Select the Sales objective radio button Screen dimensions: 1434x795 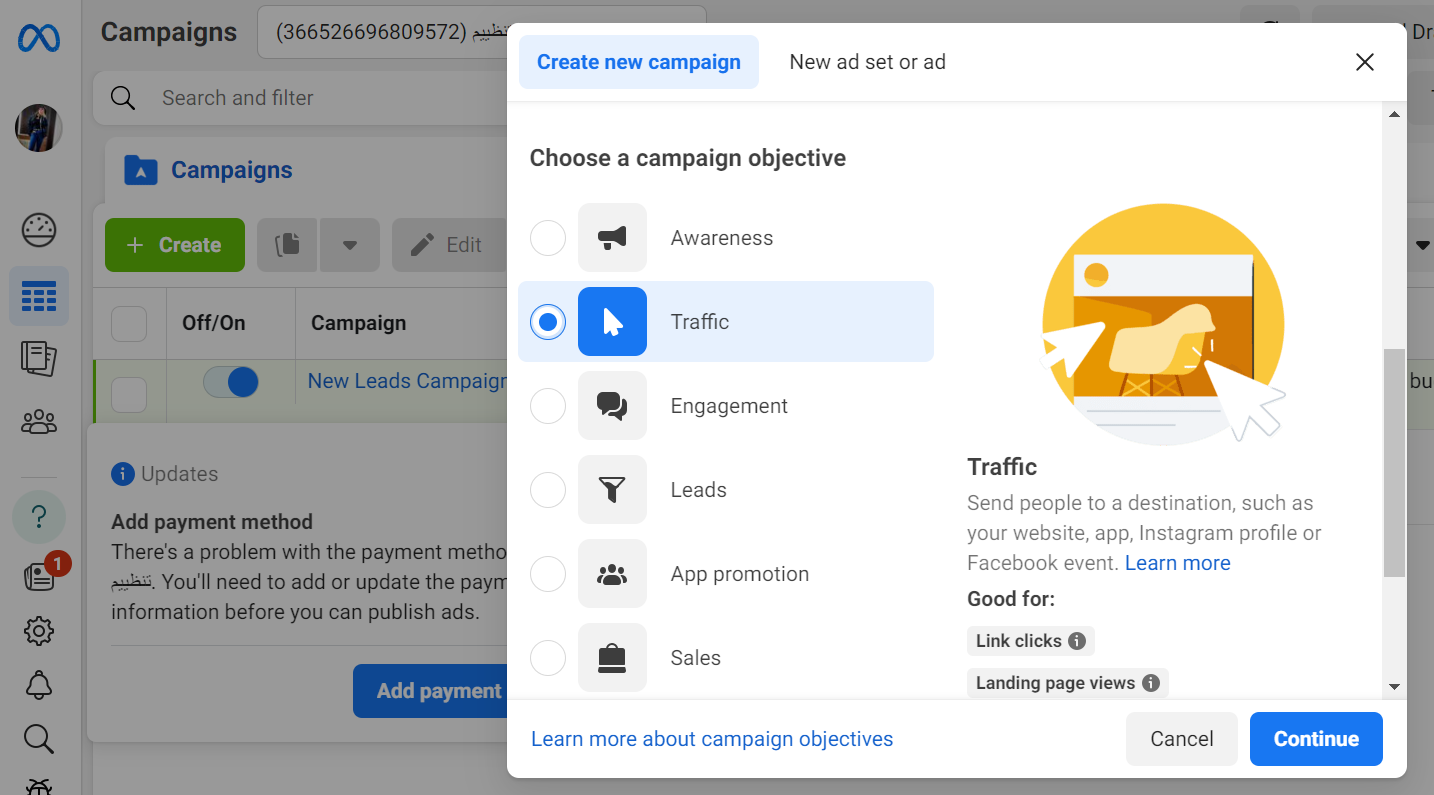pyautogui.click(x=547, y=657)
